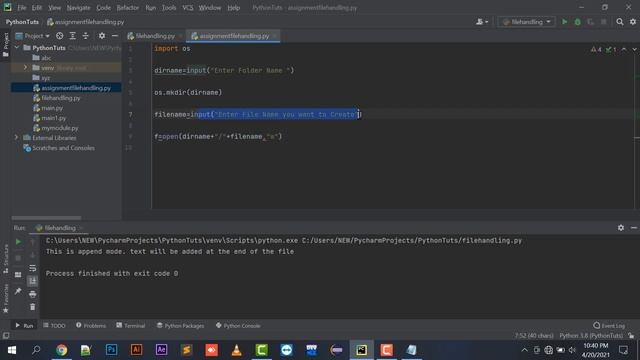Open the Tools menu
This screenshot has height=360, width=640.
point(169,8)
